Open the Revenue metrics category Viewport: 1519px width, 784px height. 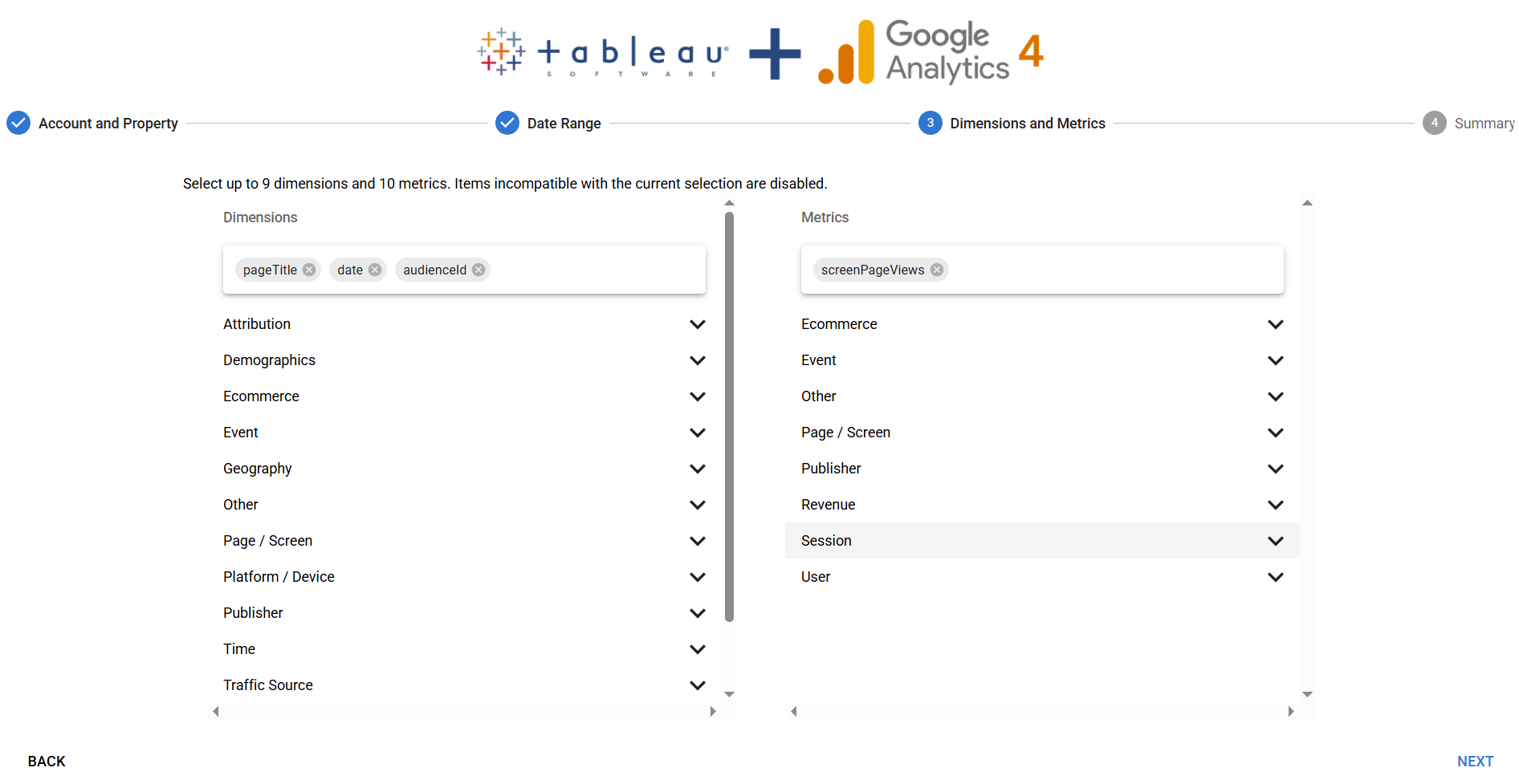click(1042, 505)
